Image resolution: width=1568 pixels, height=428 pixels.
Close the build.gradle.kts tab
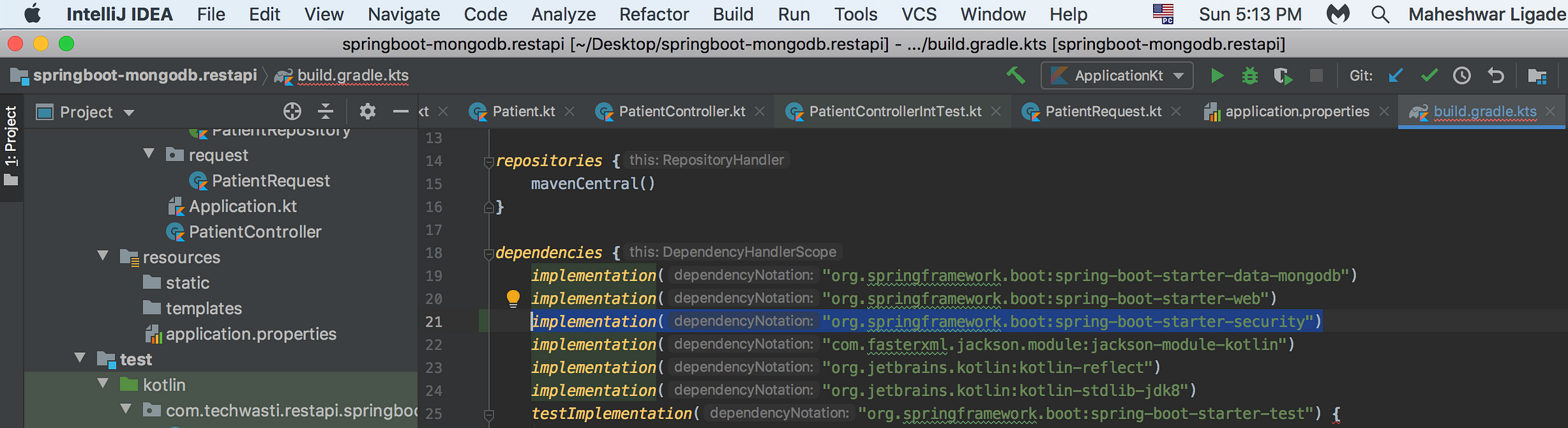(1550, 112)
